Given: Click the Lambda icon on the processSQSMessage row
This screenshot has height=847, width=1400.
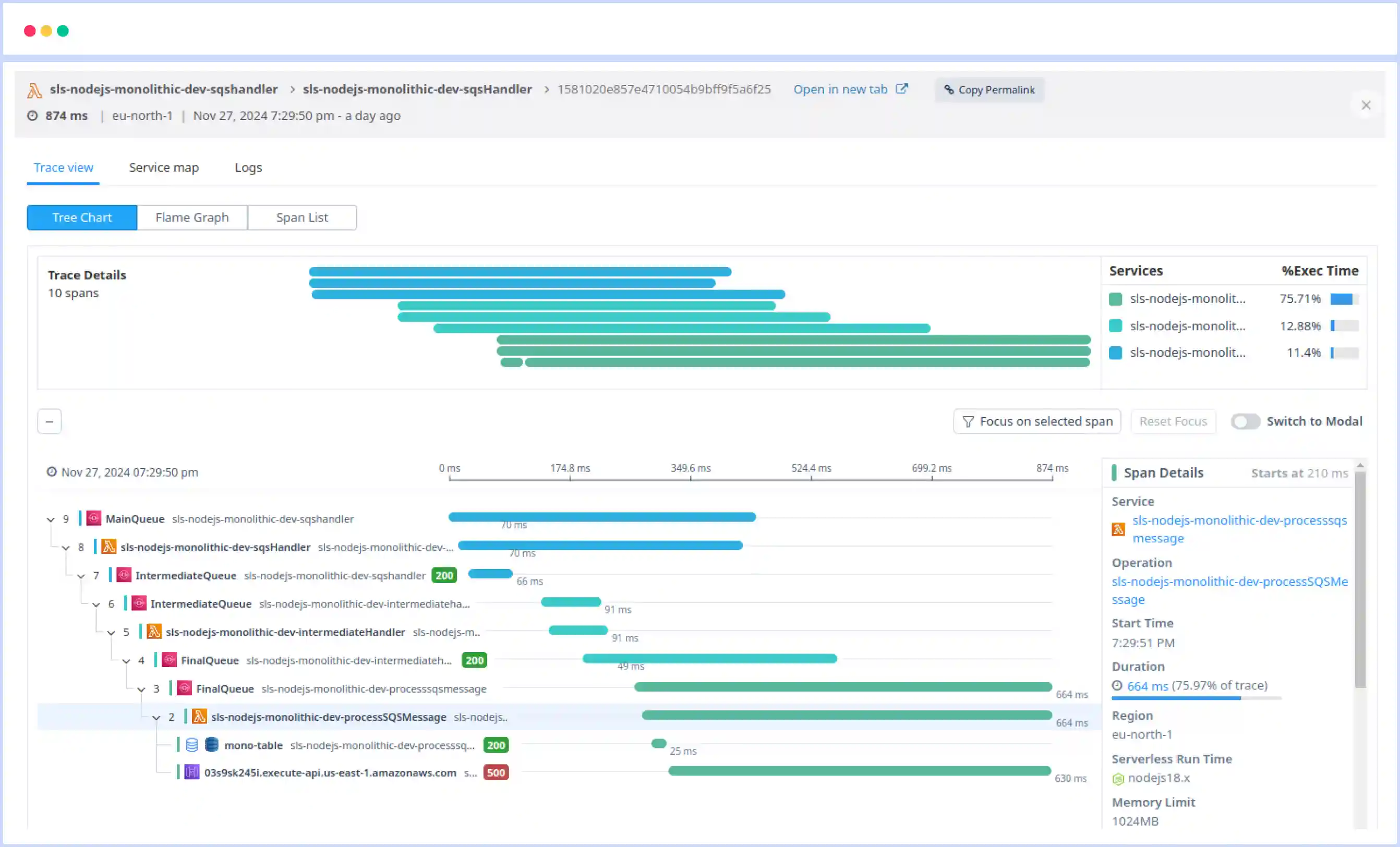Looking at the screenshot, I should pyautogui.click(x=199, y=716).
